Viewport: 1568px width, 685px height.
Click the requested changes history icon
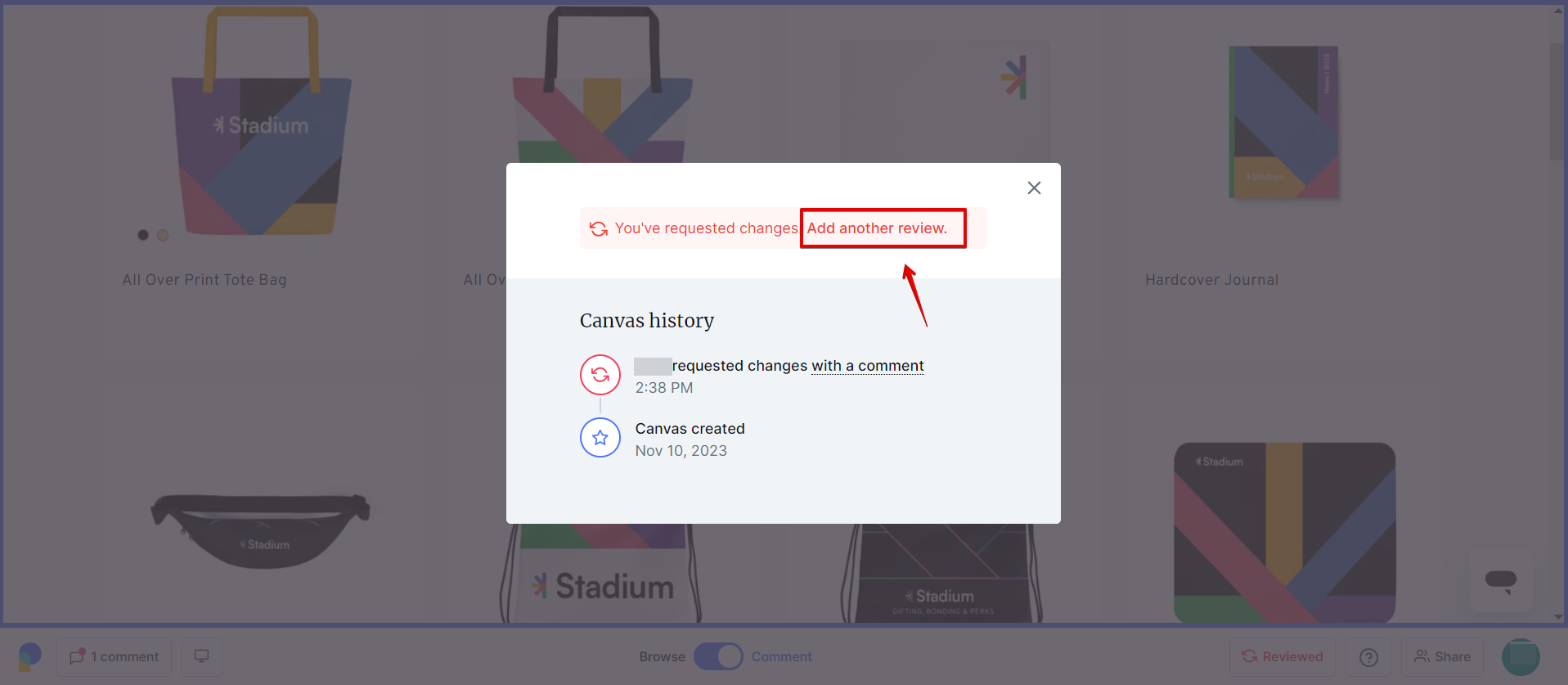[x=600, y=375]
